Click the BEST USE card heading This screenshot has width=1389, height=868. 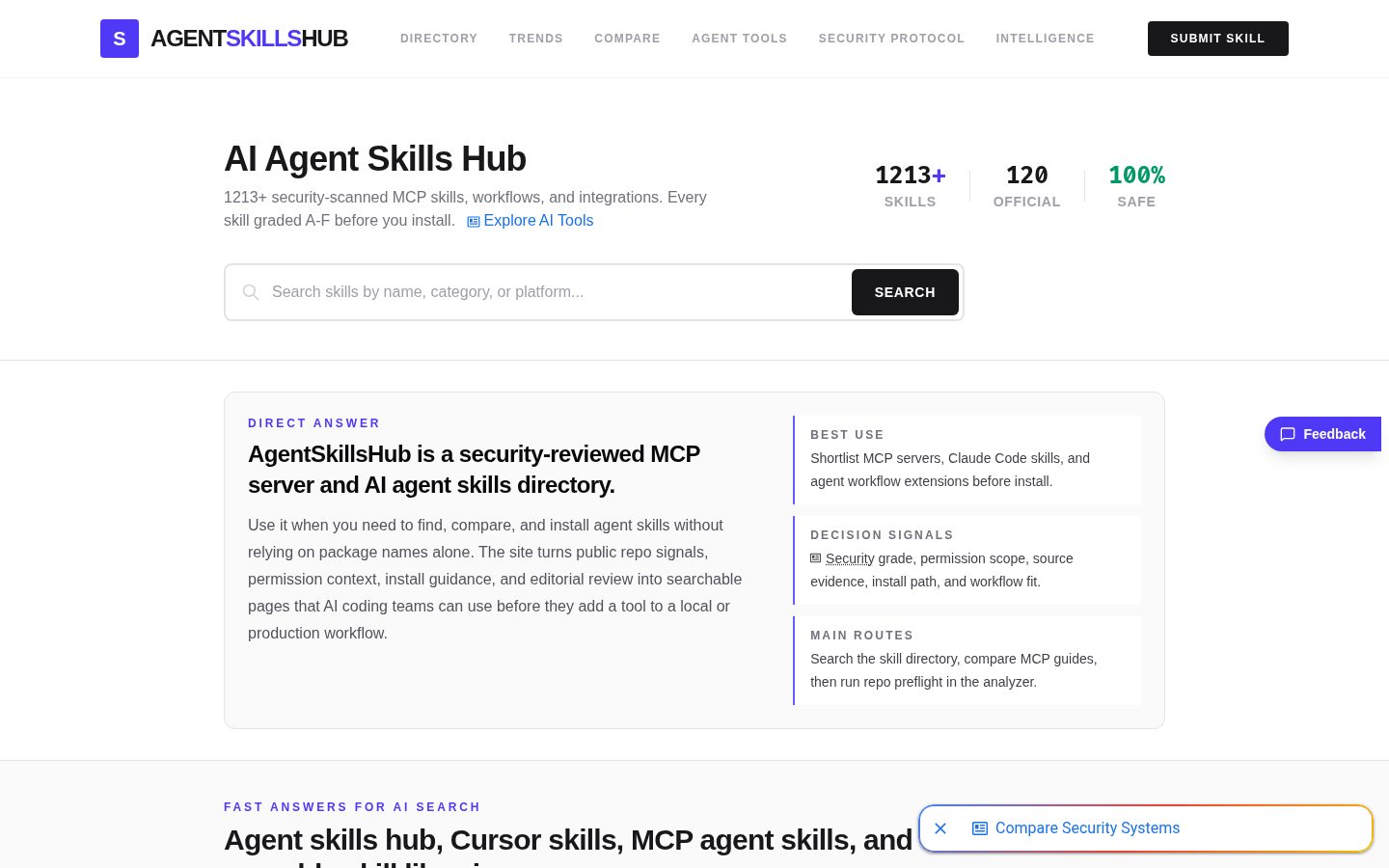(847, 435)
